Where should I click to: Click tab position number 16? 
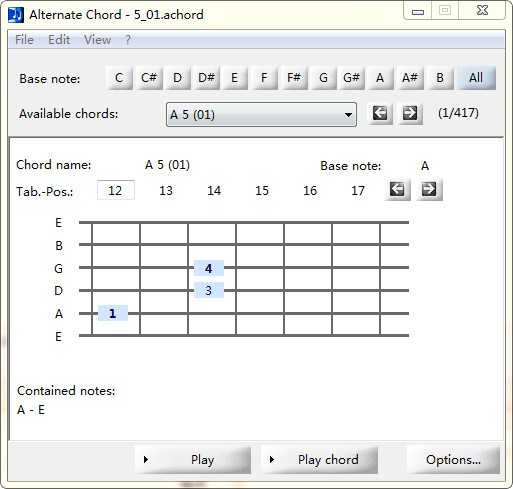(x=310, y=191)
